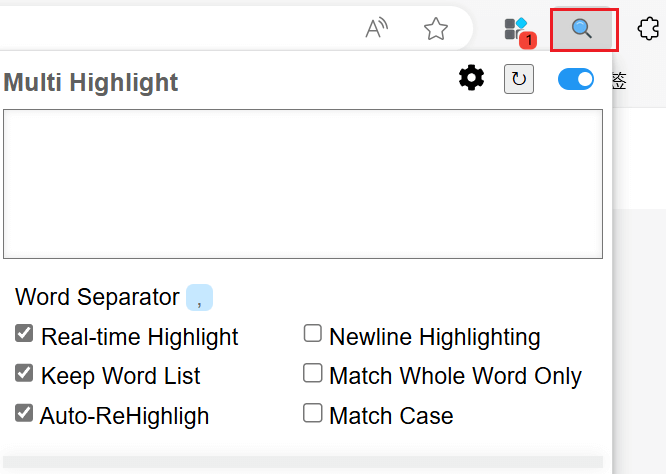Uncheck Keep Word List checkbox
The width and height of the screenshot is (666, 474).
tap(25, 373)
